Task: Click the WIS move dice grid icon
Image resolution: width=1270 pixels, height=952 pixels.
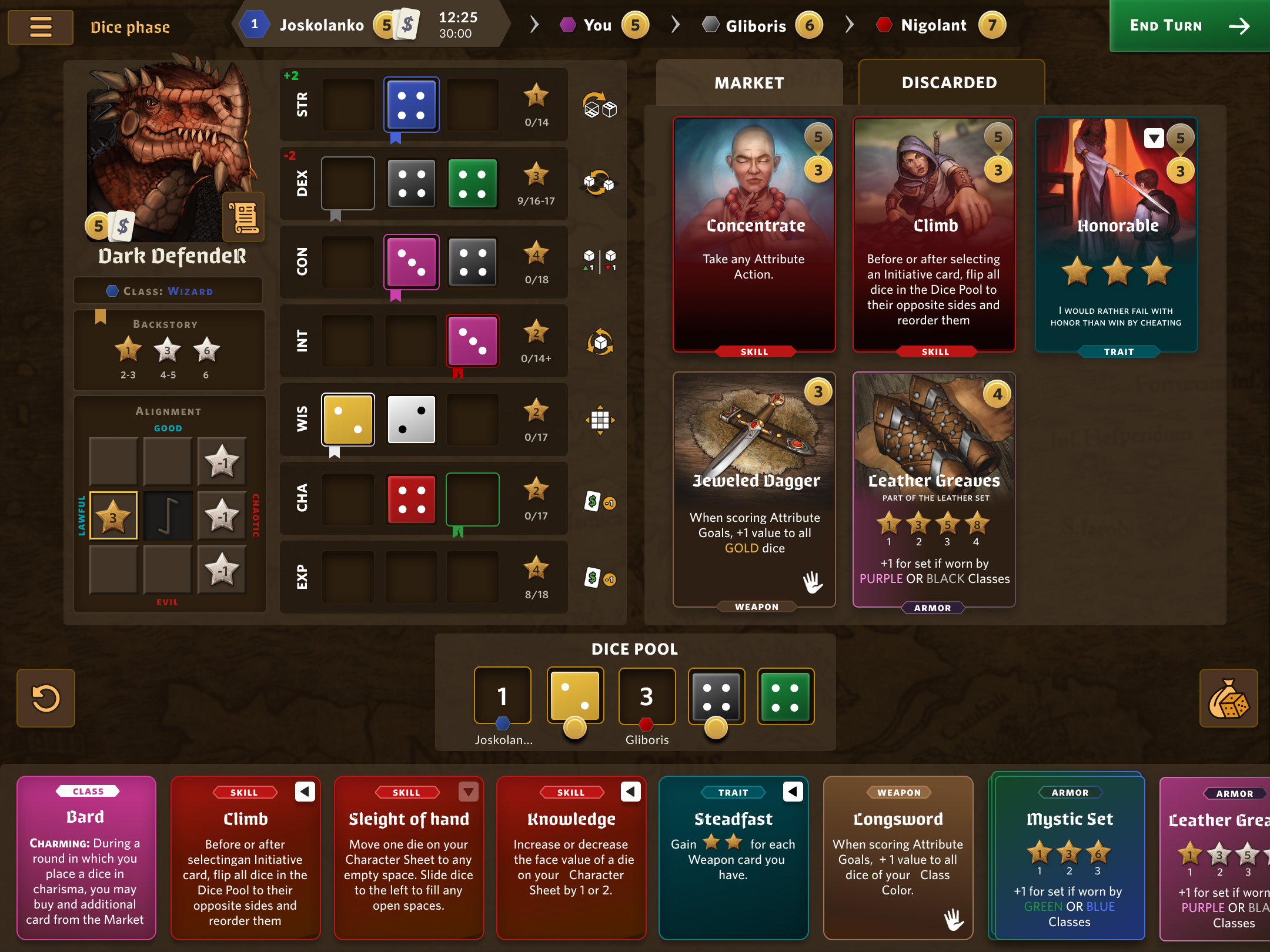Action: [x=600, y=420]
